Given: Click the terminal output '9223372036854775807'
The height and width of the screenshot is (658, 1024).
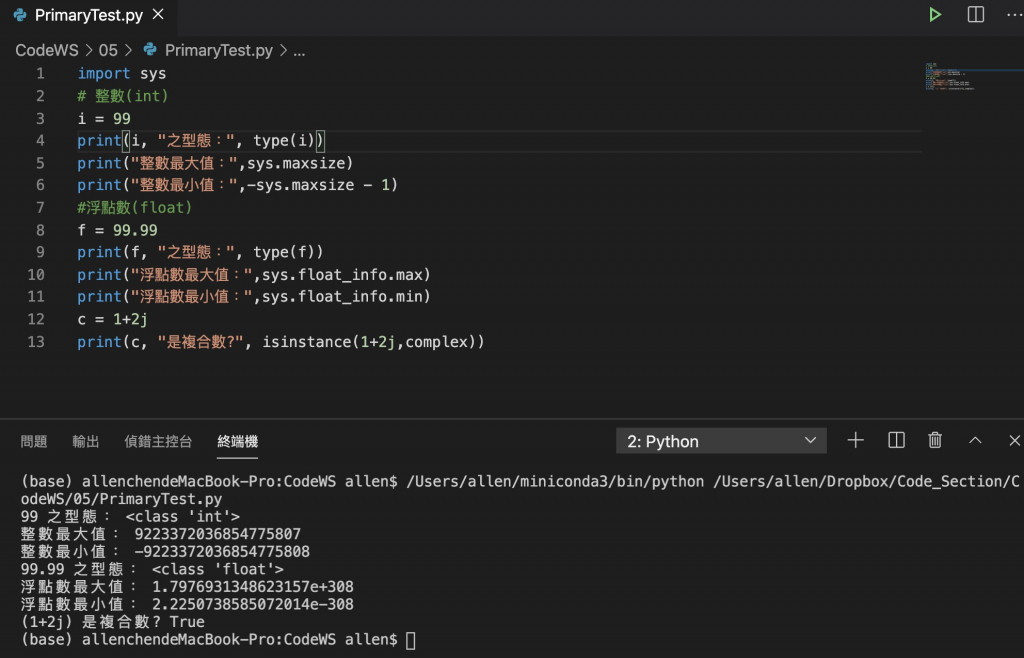Looking at the screenshot, I should coord(217,534).
